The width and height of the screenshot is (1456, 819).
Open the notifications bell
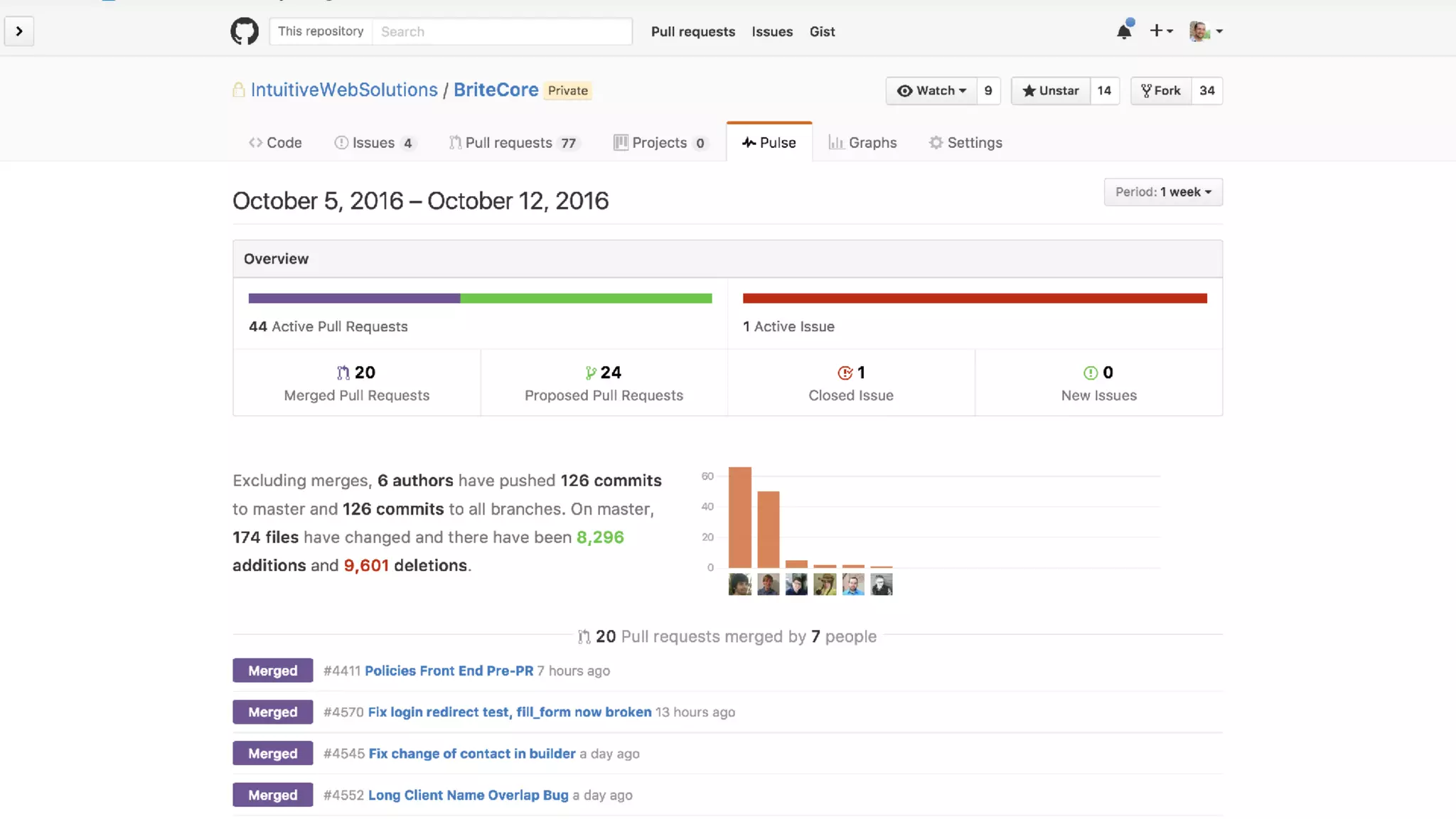1124,31
